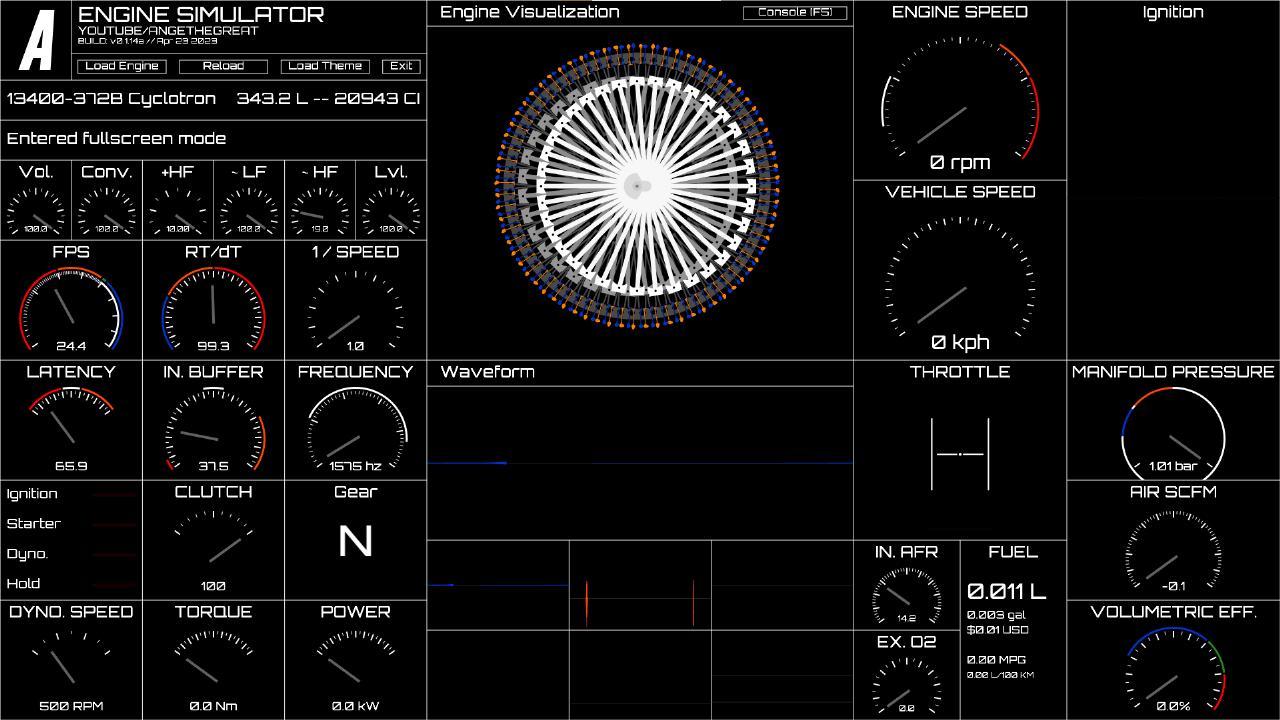Select the +HF gauge dial
This screenshot has height=720, width=1280.
click(x=178, y=212)
